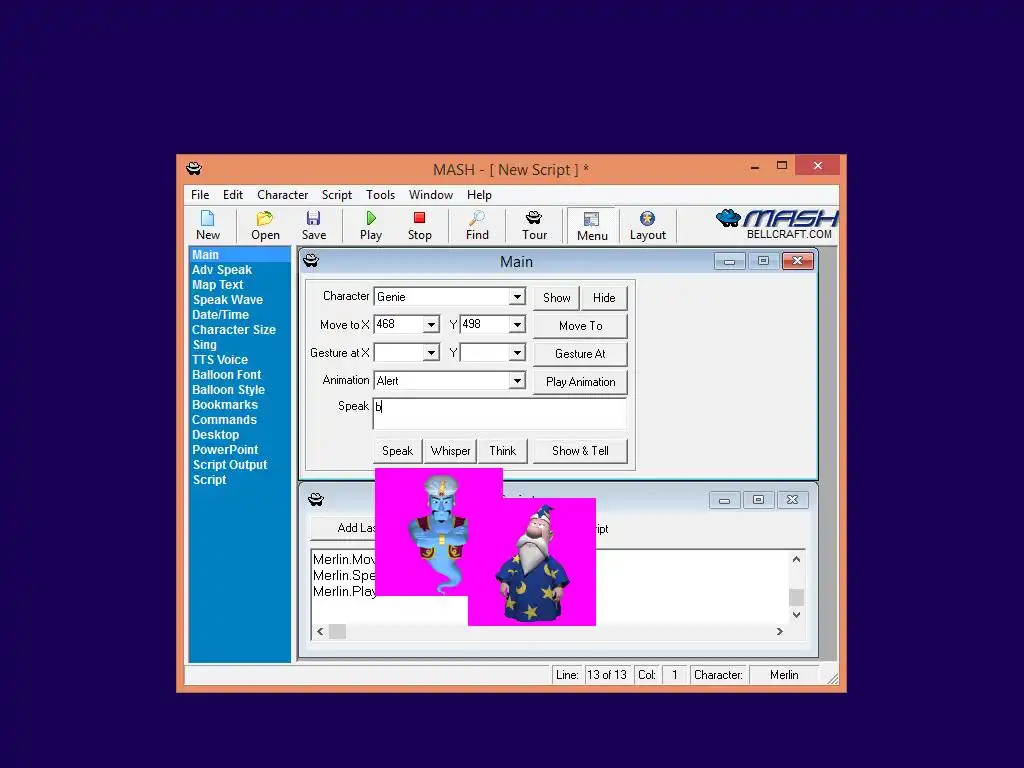1024x768 pixels.
Task: Click script vertical scrollbar up arrow
Action: tap(796, 559)
